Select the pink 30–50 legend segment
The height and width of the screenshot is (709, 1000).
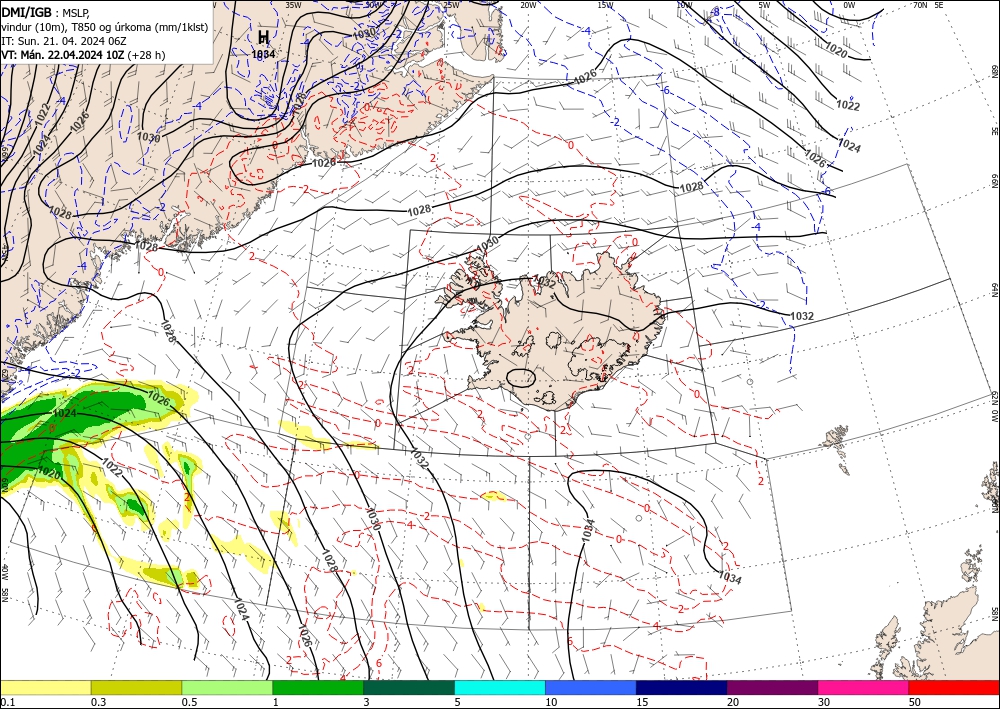pos(864,687)
